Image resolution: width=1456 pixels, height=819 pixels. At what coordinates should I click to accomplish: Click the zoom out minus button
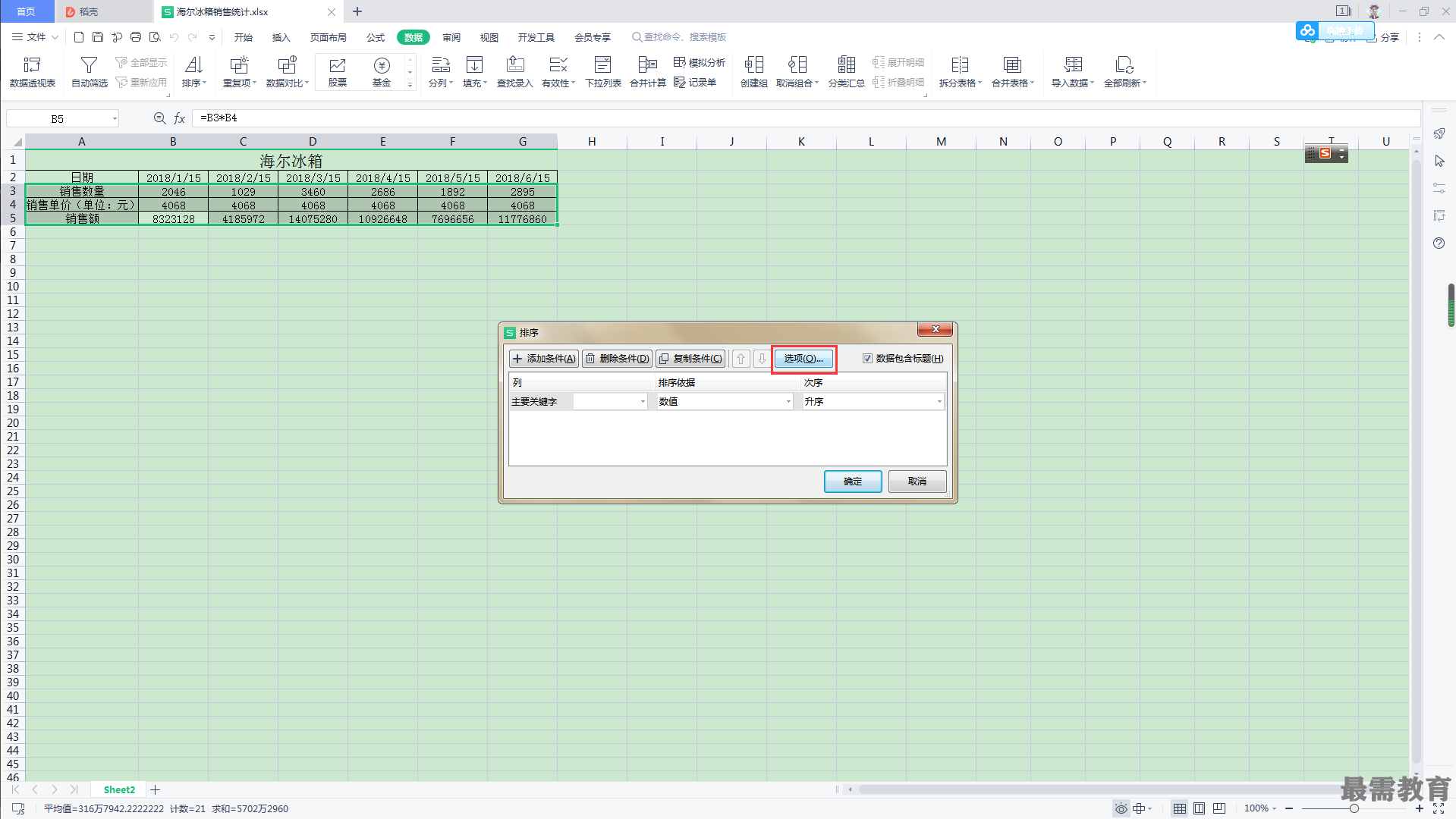coord(1289,808)
